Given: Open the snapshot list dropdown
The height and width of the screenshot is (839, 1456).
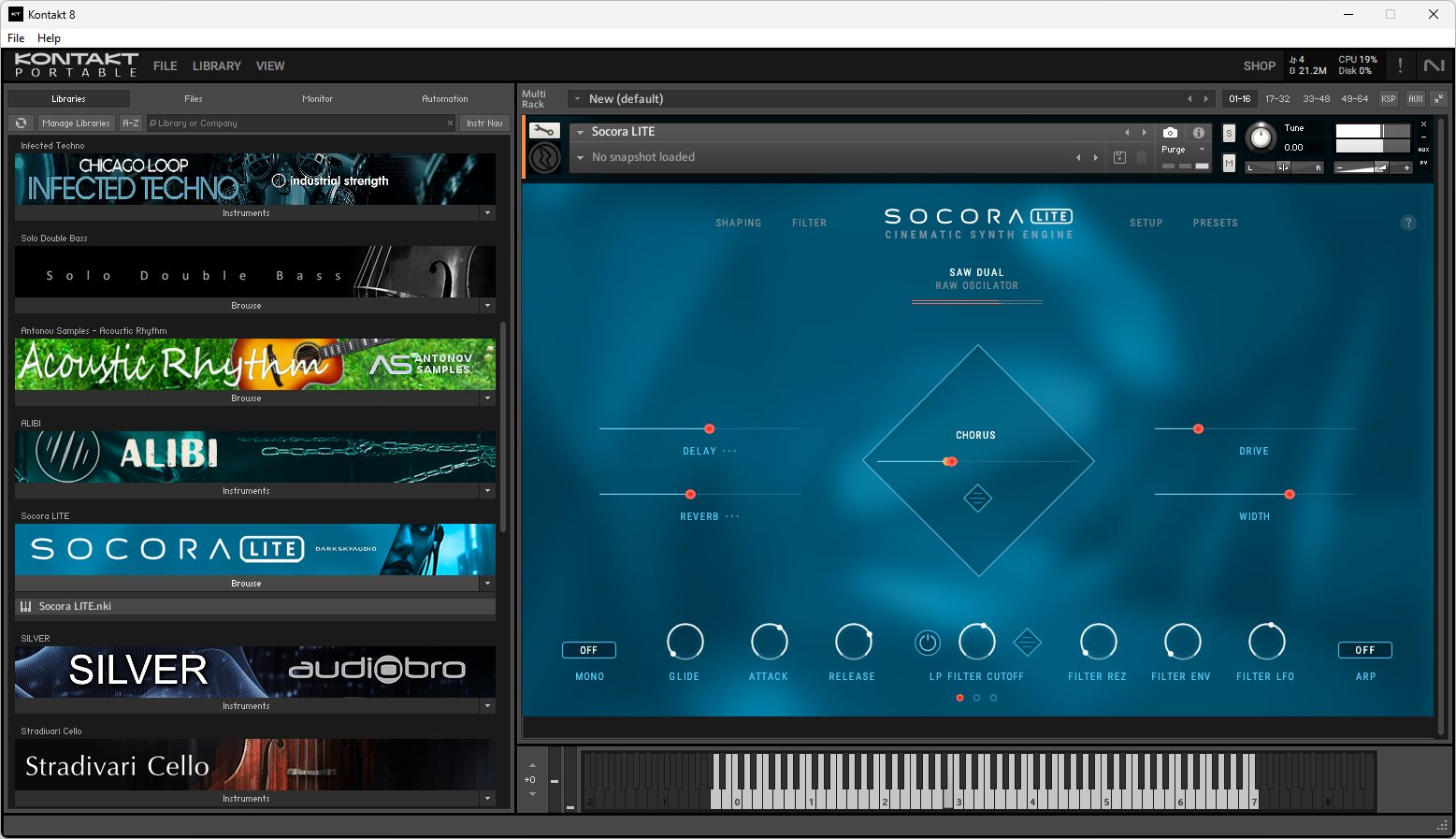Looking at the screenshot, I should [580, 158].
